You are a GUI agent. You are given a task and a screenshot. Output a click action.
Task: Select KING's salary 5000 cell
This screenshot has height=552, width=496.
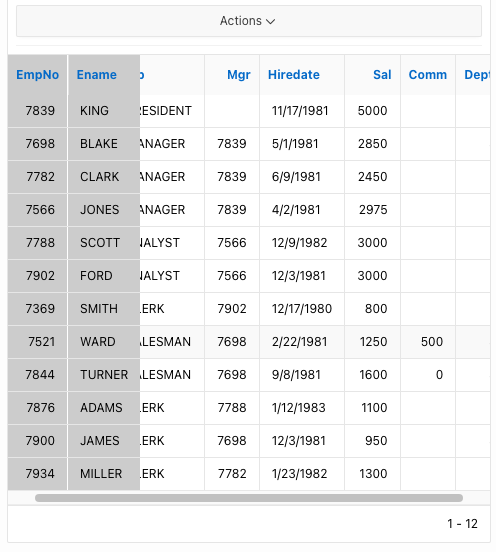372,111
